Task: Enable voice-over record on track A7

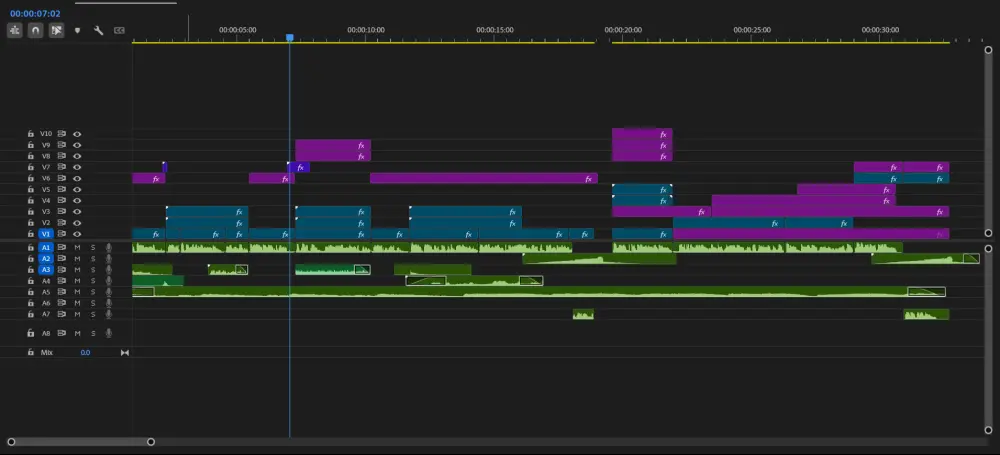Action: (x=108, y=314)
